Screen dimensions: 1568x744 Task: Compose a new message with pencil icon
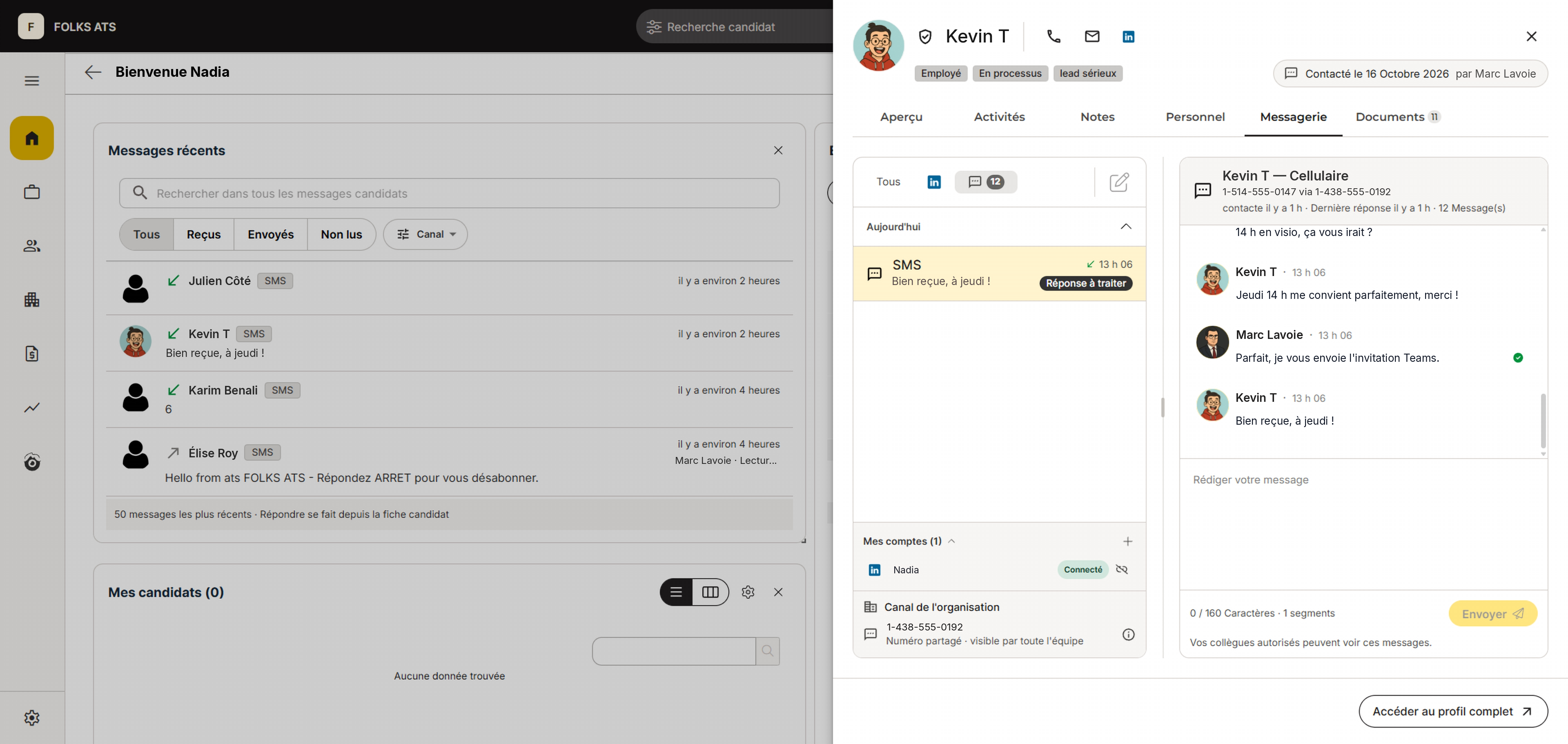(x=1119, y=181)
